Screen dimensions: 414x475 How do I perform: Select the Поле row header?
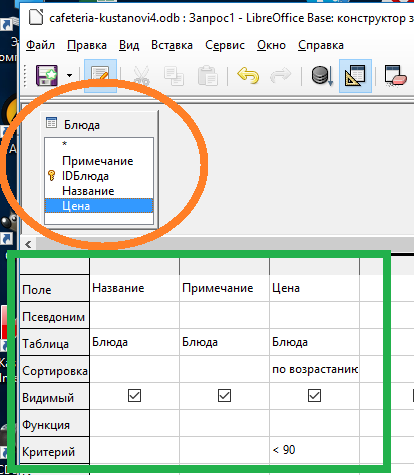click(x=54, y=289)
